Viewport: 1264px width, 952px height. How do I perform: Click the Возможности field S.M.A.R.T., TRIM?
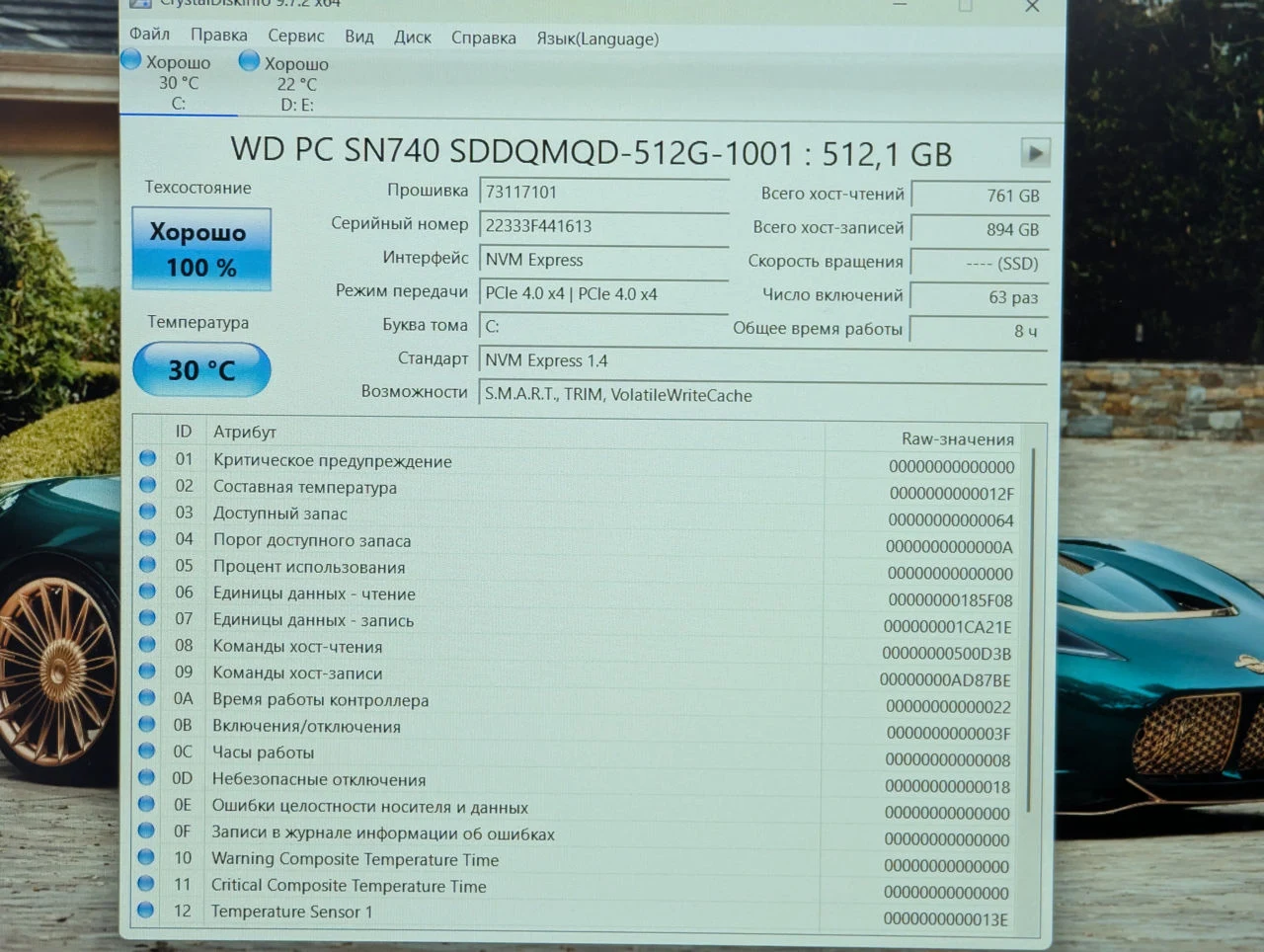coord(762,394)
